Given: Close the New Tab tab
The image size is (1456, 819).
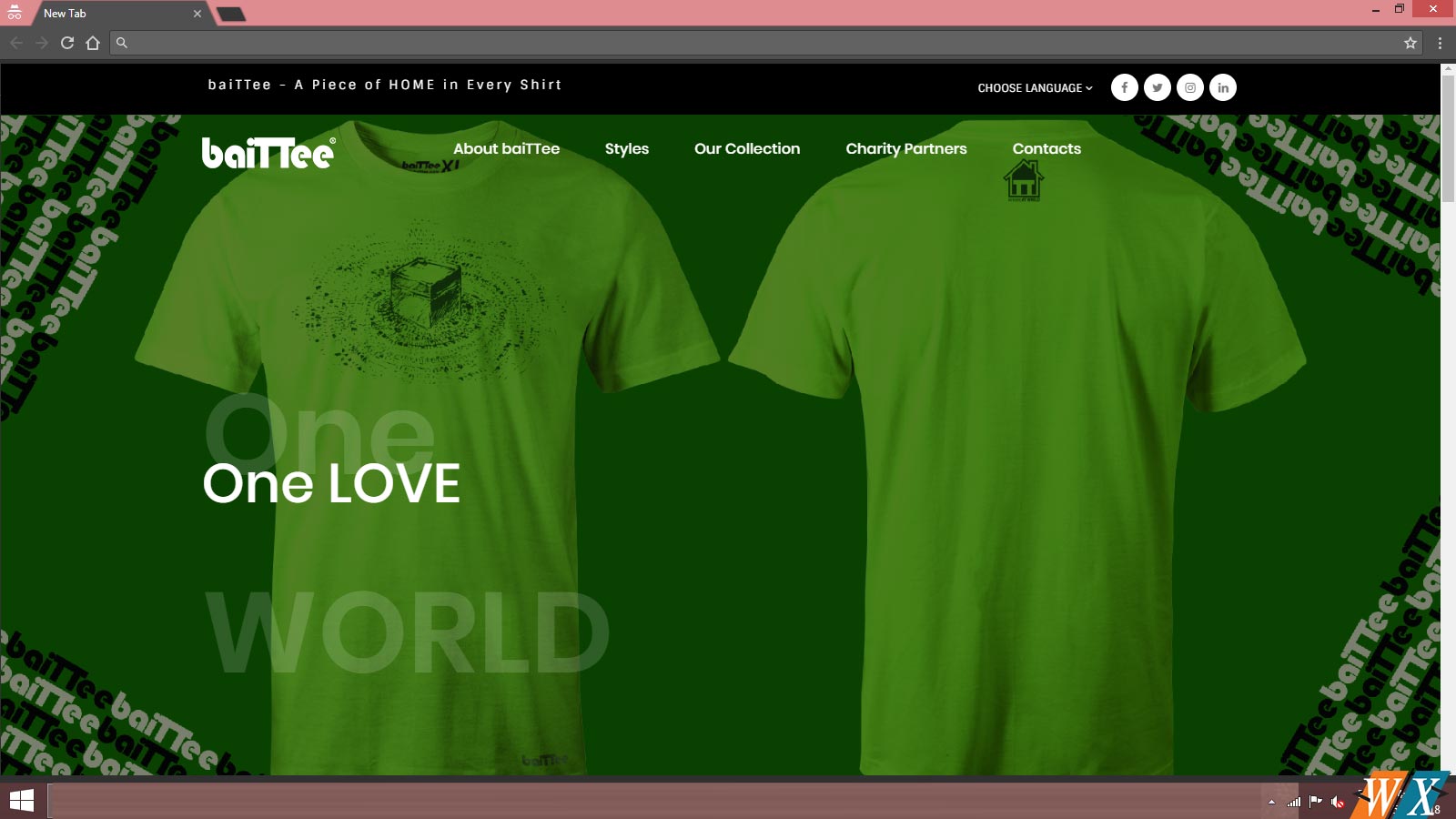Looking at the screenshot, I should (x=197, y=14).
